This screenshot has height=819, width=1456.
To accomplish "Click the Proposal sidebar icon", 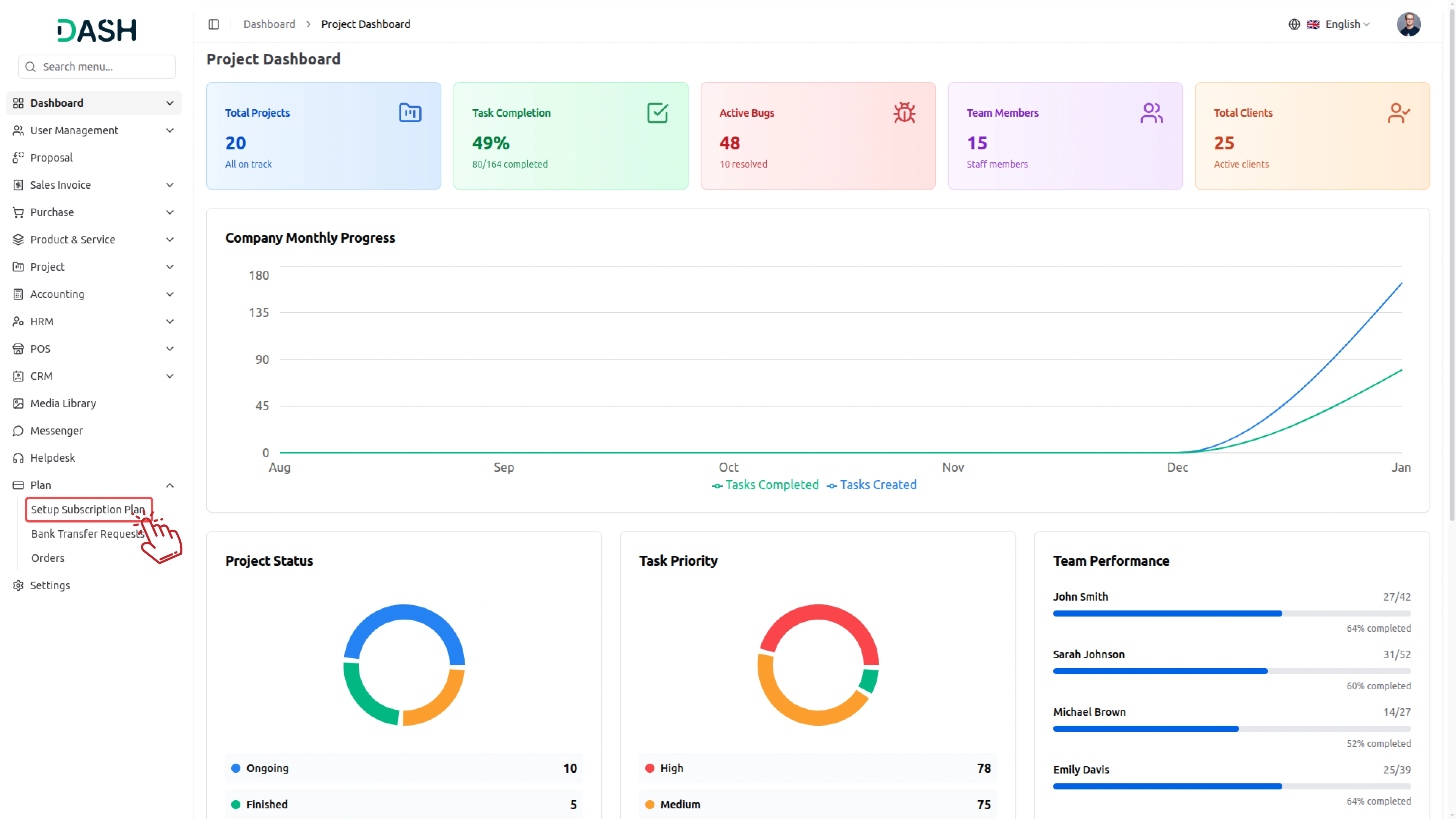I will point(18,158).
